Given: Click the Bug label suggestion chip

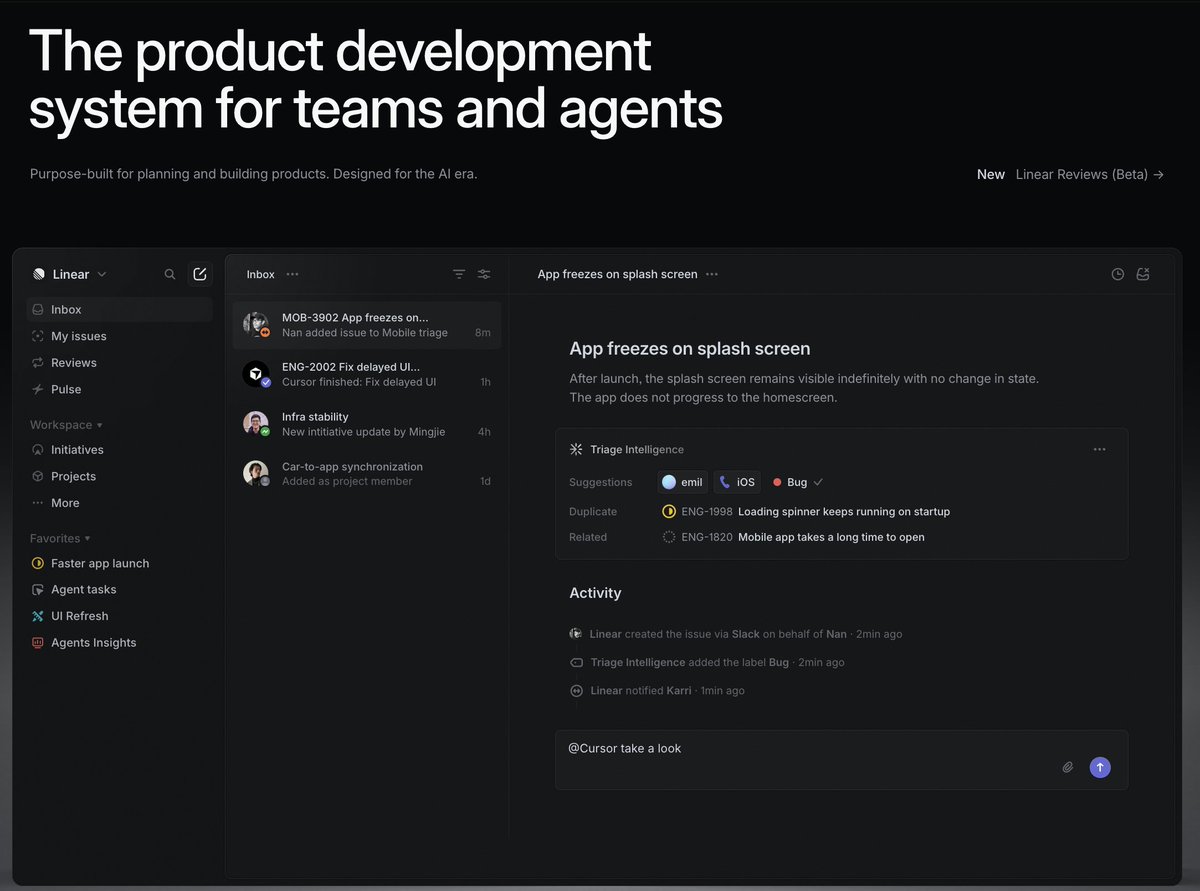Looking at the screenshot, I should click(797, 482).
